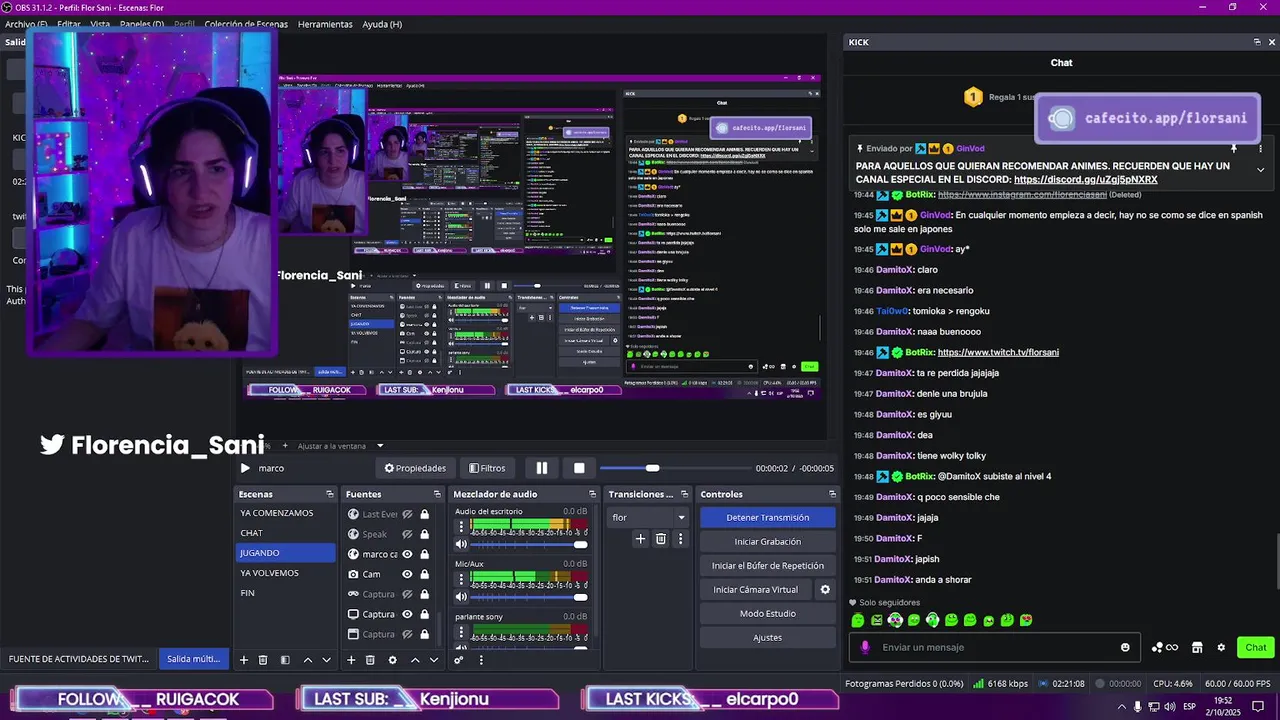Mute the Audio del escritorio channel

(x=461, y=545)
